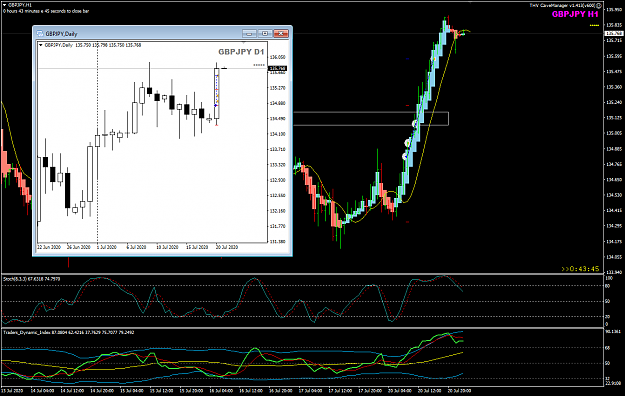Click the 20 level on Stochastic scale
The width and height of the screenshot is (625, 396).
(608, 317)
